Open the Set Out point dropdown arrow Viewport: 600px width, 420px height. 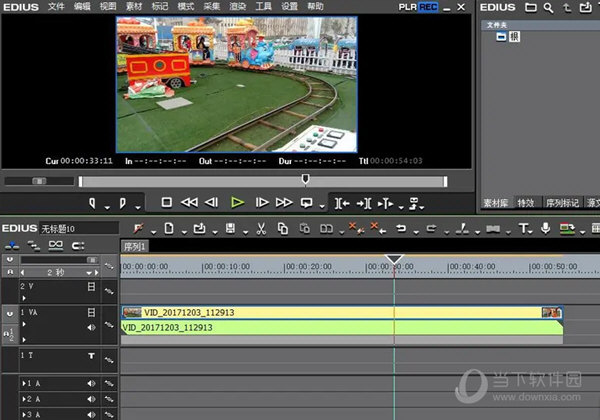138,208
